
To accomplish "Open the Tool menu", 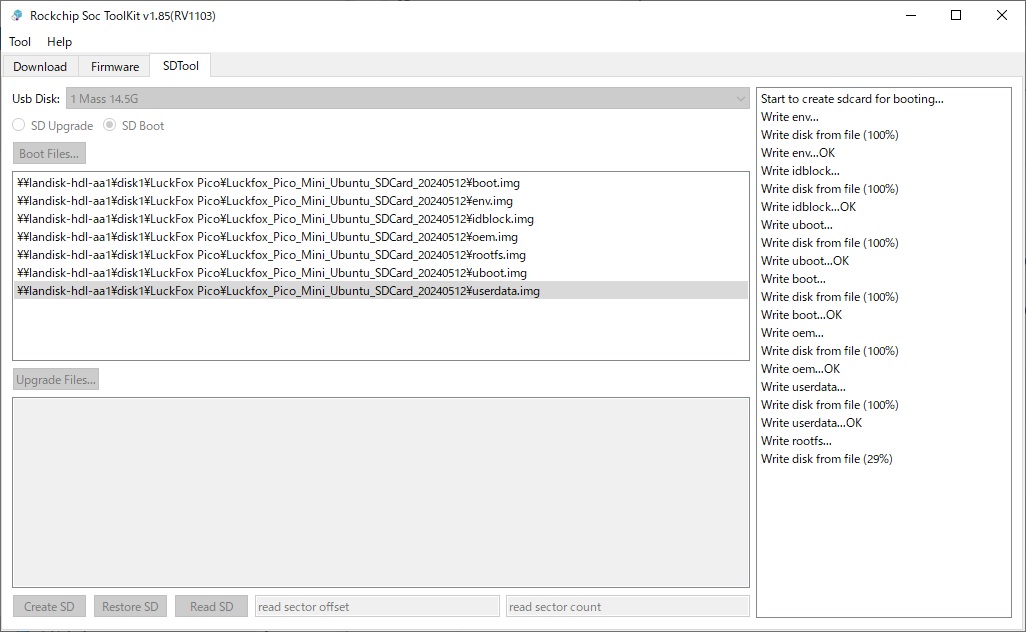I will [20, 42].
